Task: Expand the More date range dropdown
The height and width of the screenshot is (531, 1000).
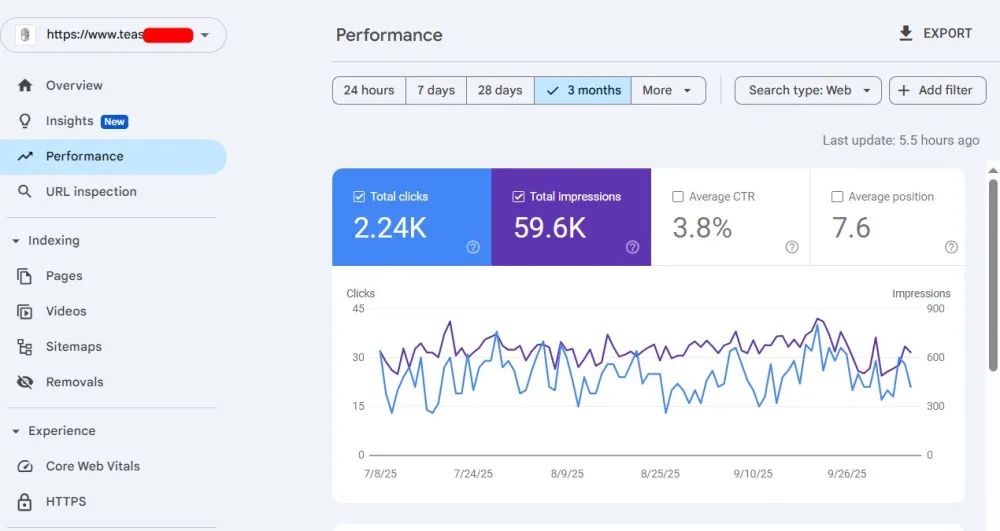Action: (x=667, y=90)
